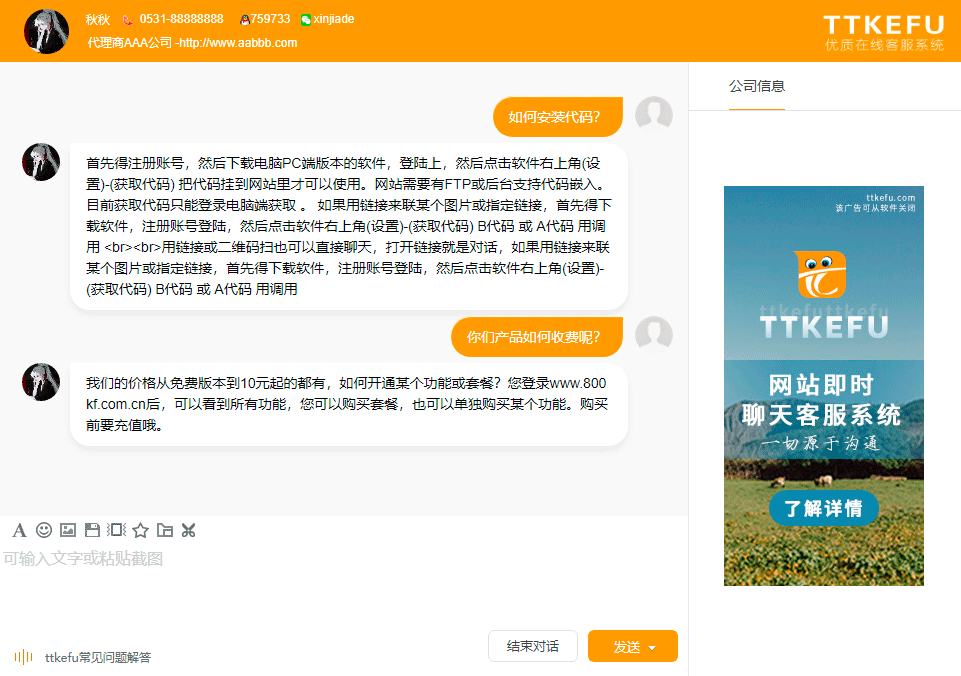
Task: Click the phone number 0531-88888888
Action: point(181,19)
